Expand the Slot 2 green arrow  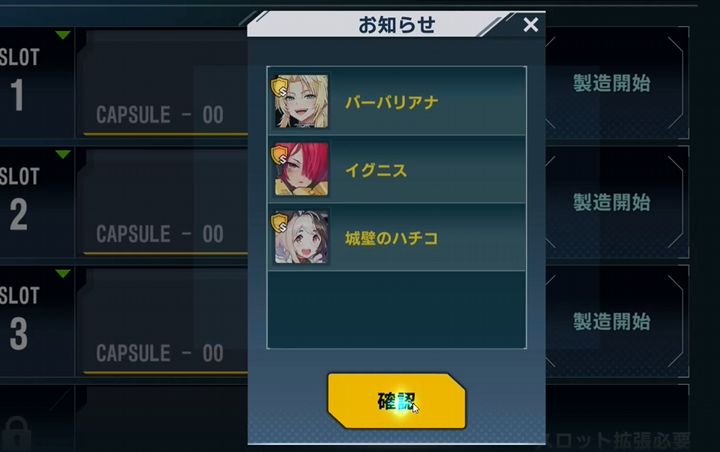pyautogui.click(x=63, y=154)
